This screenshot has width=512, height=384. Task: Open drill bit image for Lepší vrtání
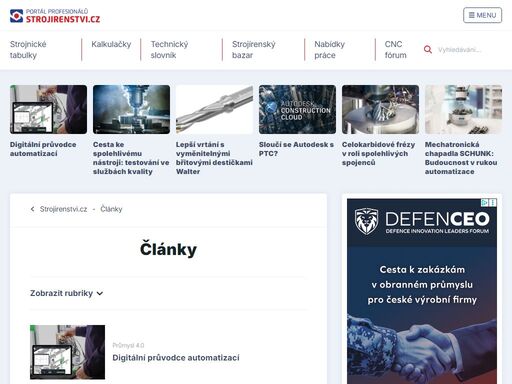214,109
